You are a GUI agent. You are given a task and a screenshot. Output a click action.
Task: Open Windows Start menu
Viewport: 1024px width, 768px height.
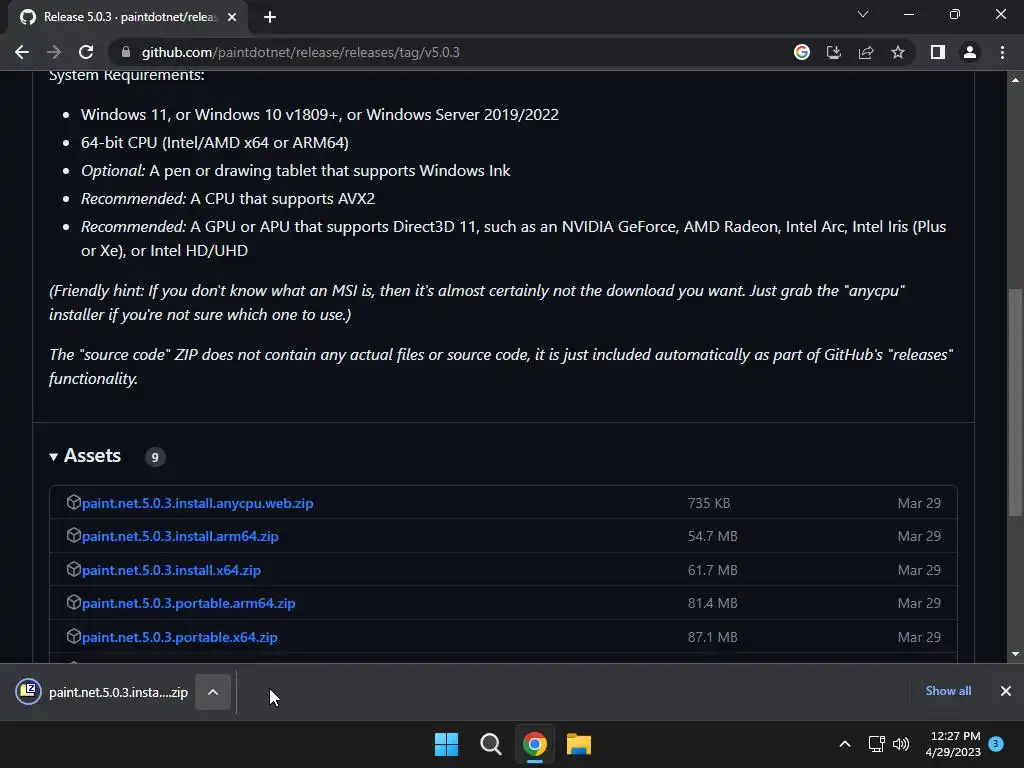click(x=447, y=744)
